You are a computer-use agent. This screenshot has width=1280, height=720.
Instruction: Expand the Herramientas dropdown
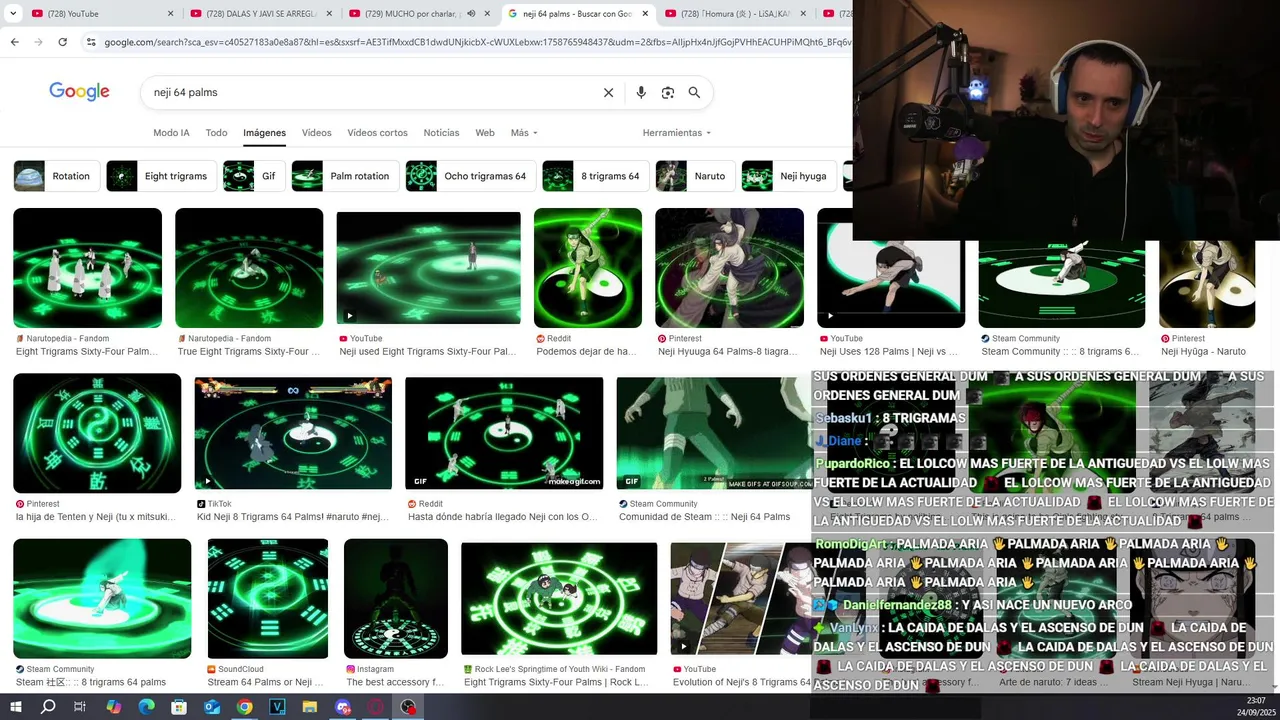[677, 133]
